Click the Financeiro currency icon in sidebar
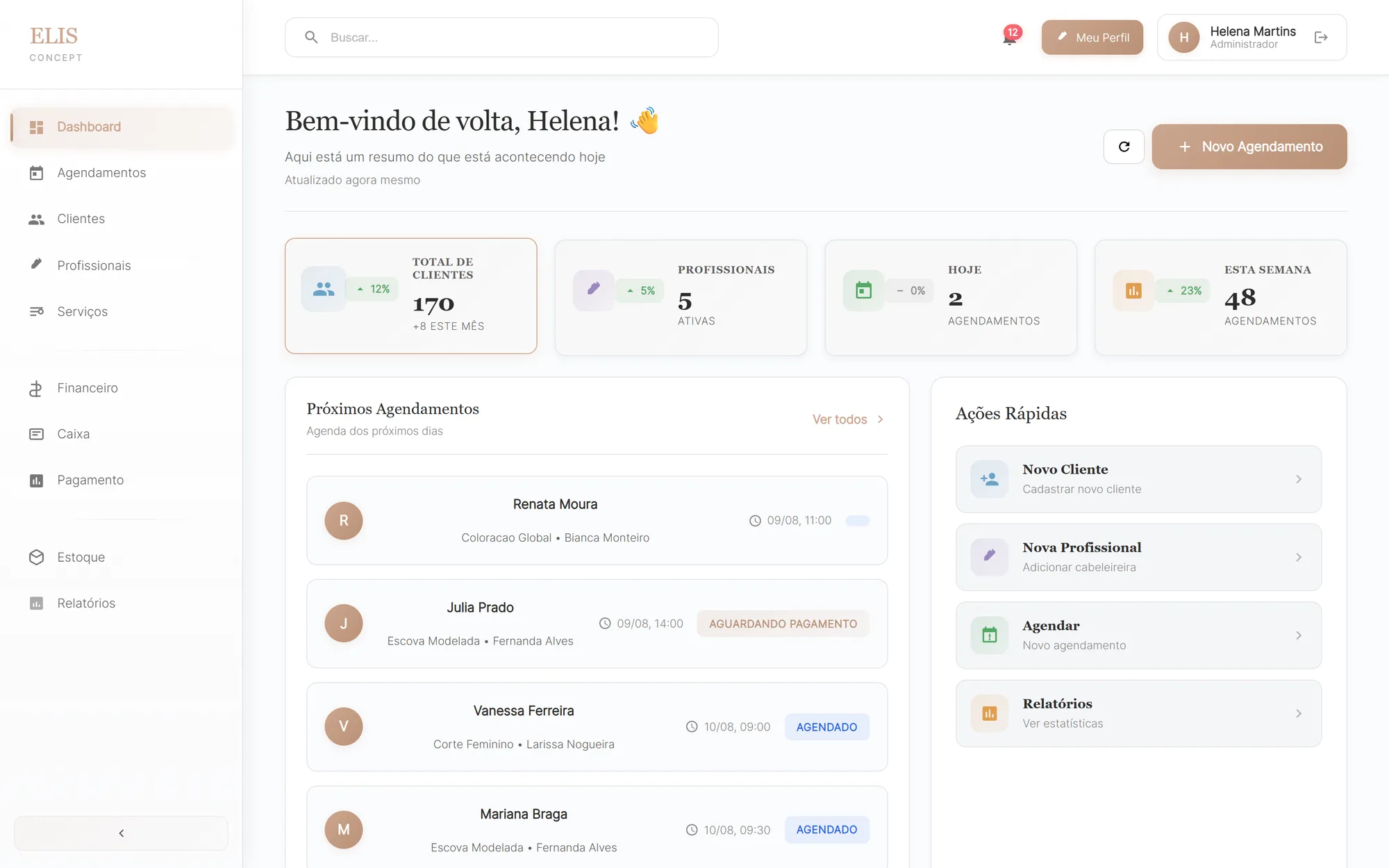Screen dimensions: 1389x868 (x=37, y=388)
